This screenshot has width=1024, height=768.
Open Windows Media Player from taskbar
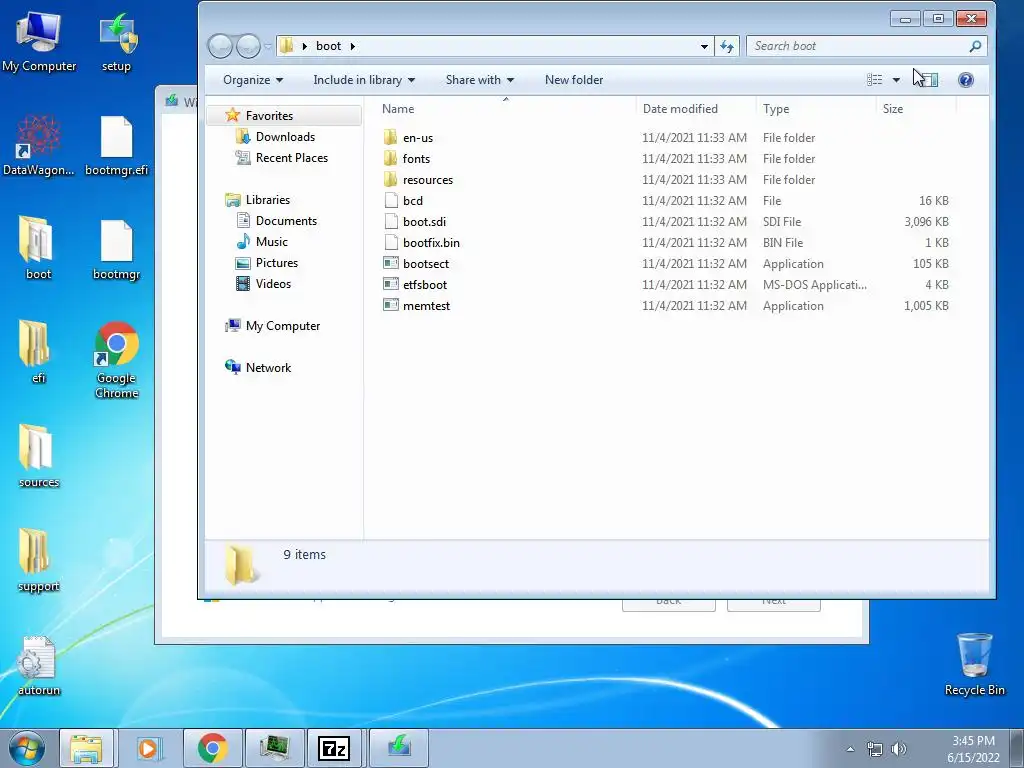point(148,748)
